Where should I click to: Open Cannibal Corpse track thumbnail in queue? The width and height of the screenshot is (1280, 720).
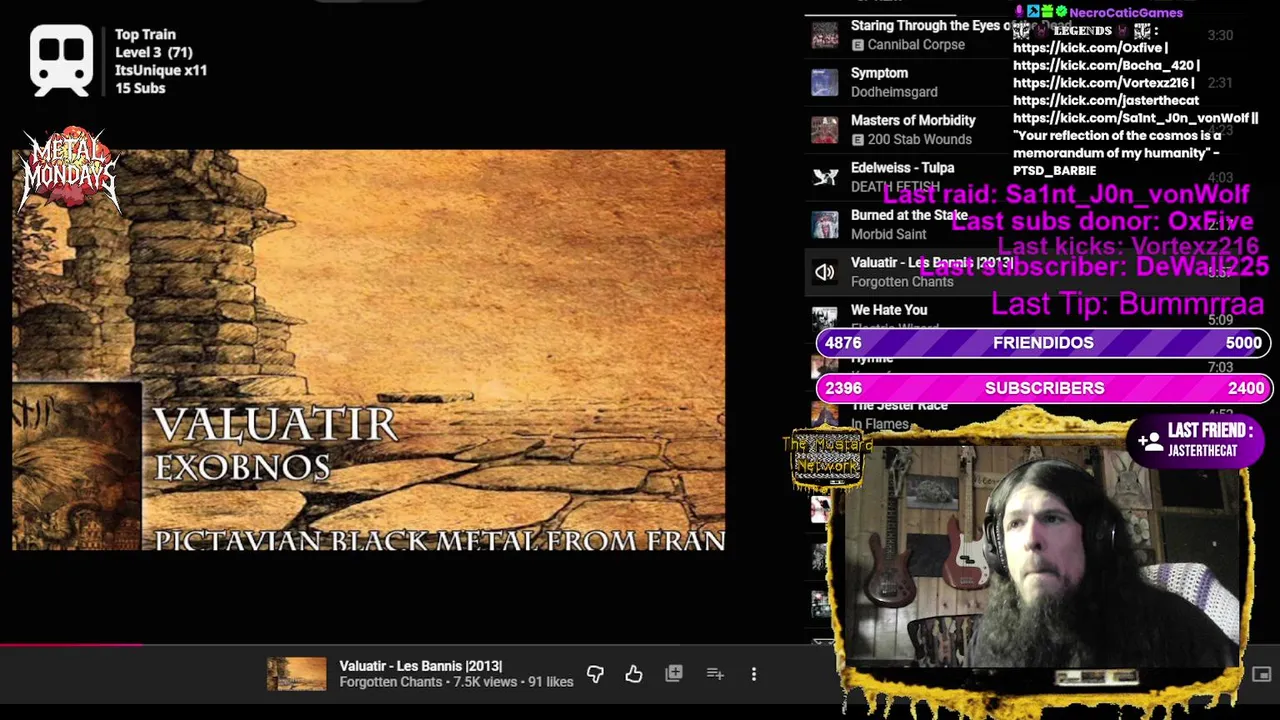825,35
